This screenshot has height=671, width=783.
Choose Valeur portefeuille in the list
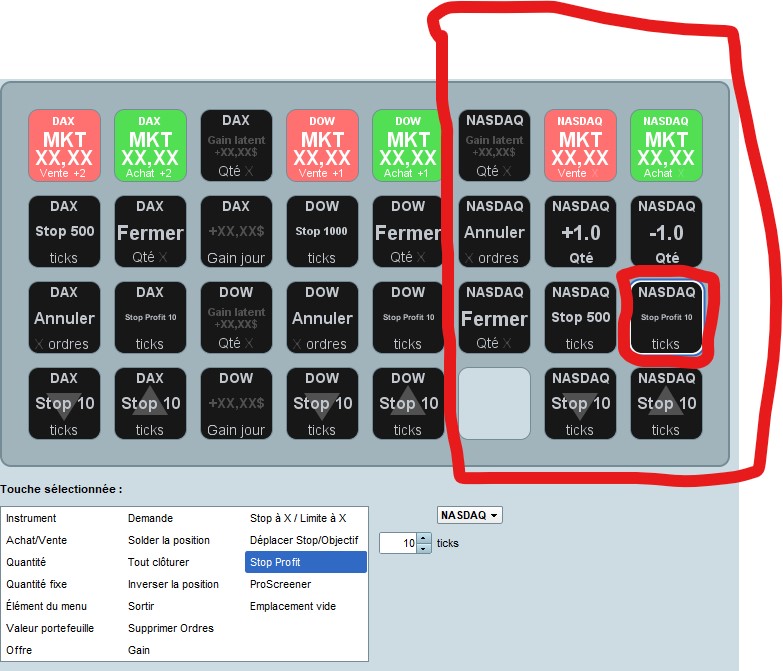(x=50, y=628)
